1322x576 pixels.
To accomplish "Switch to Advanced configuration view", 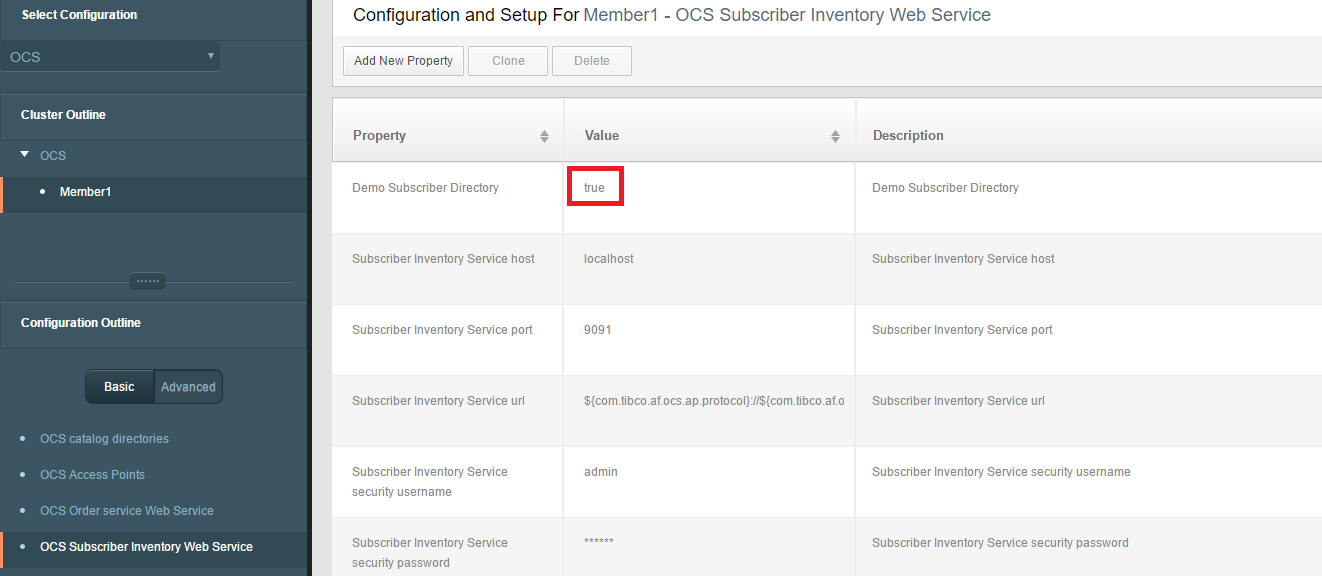I will point(188,387).
